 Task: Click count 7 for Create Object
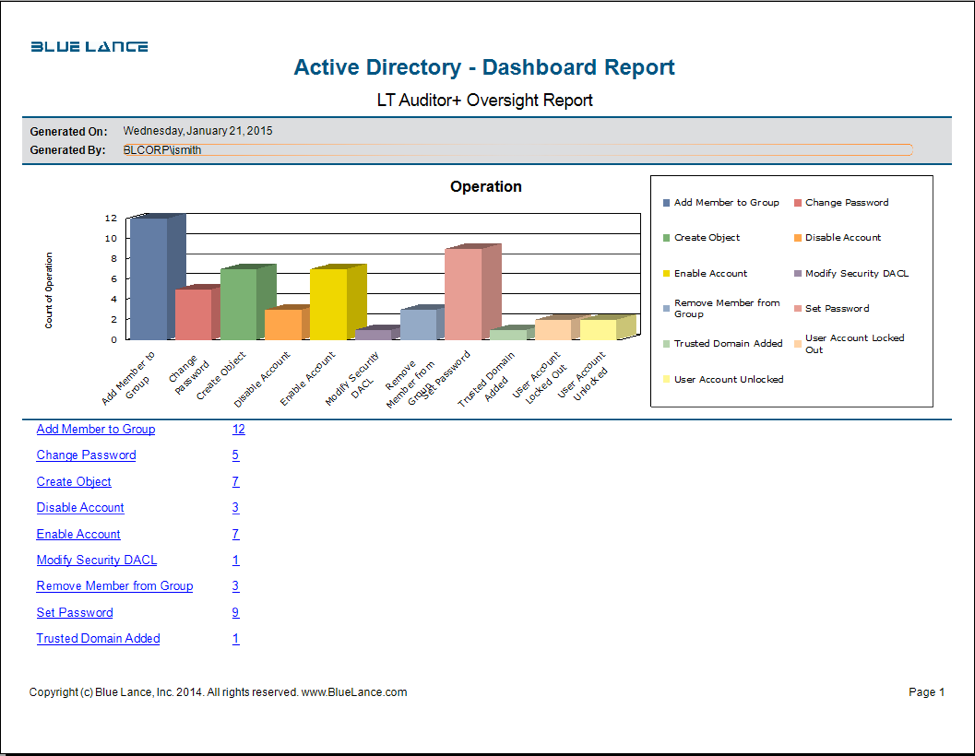(x=236, y=482)
